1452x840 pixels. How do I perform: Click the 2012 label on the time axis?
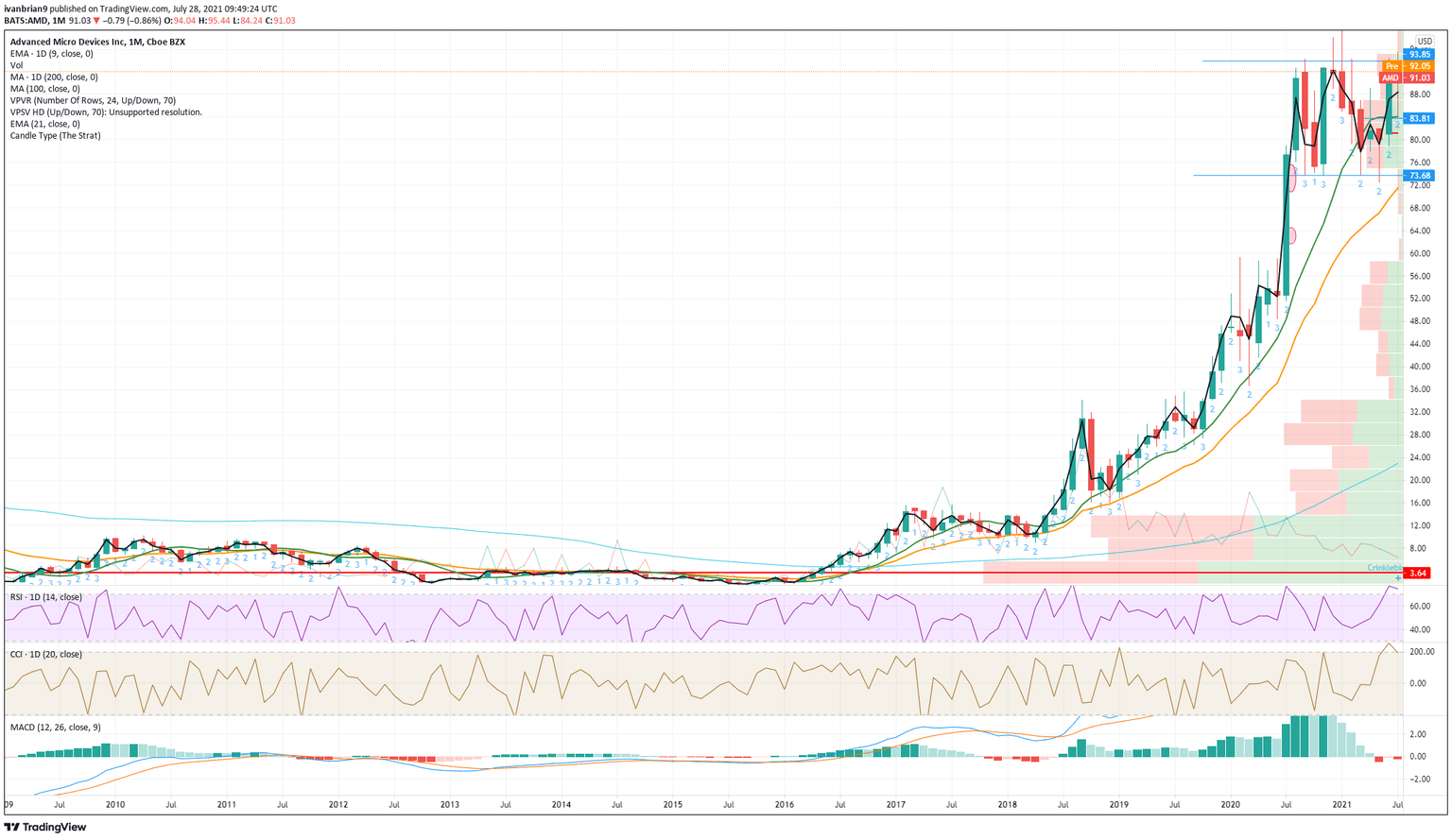pyautogui.click(x=338, y=805)
